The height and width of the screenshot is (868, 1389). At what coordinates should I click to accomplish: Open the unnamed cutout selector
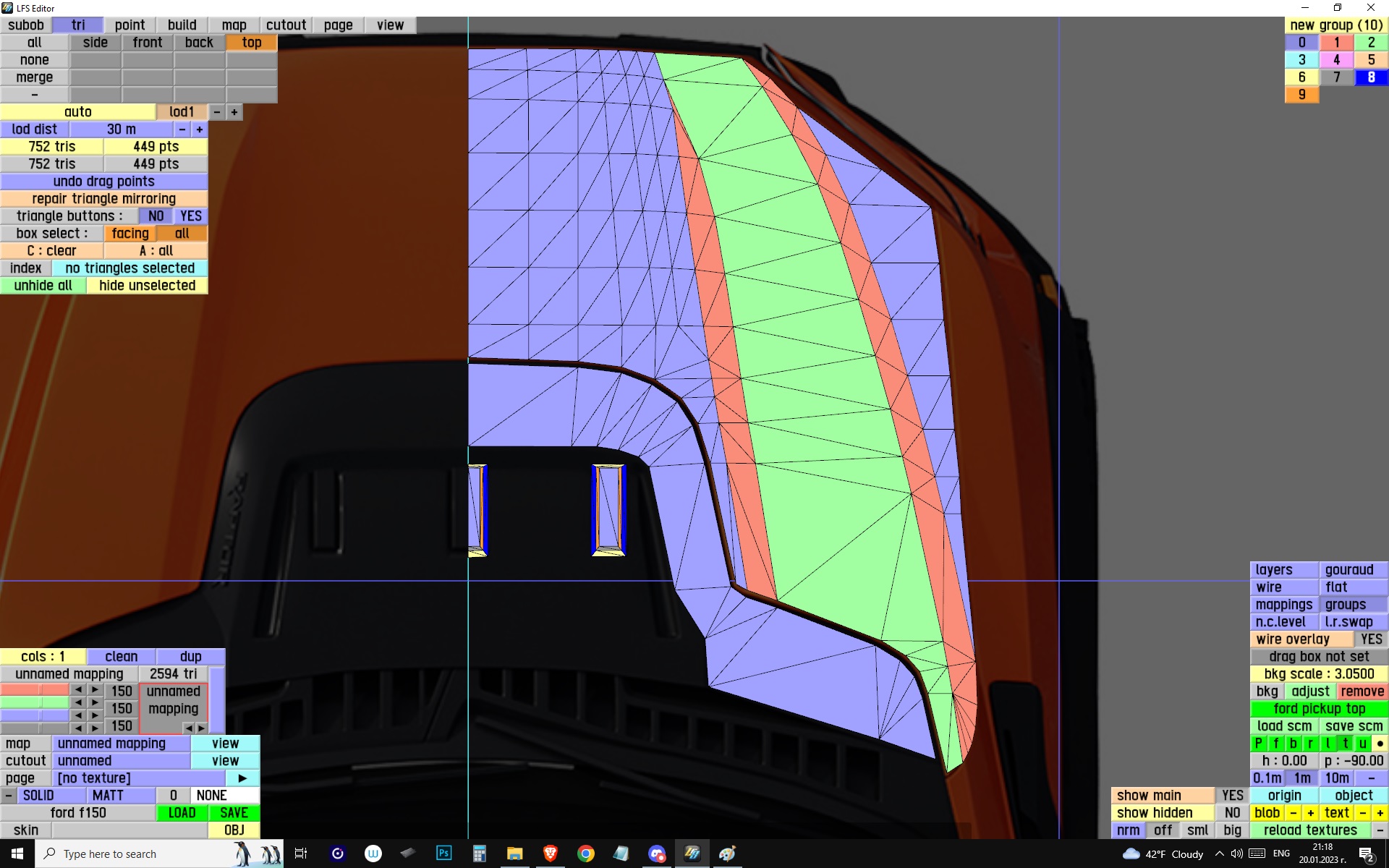coord(121,761)
